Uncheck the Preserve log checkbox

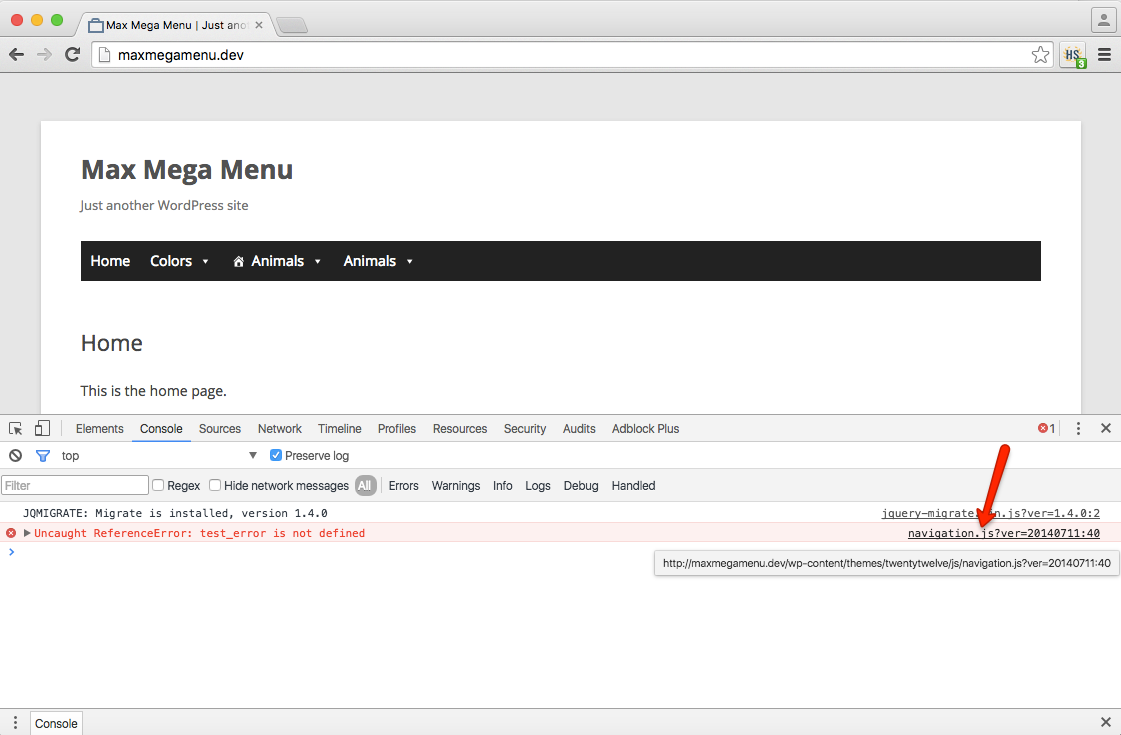pyautogui.click(x=275, y=455)
